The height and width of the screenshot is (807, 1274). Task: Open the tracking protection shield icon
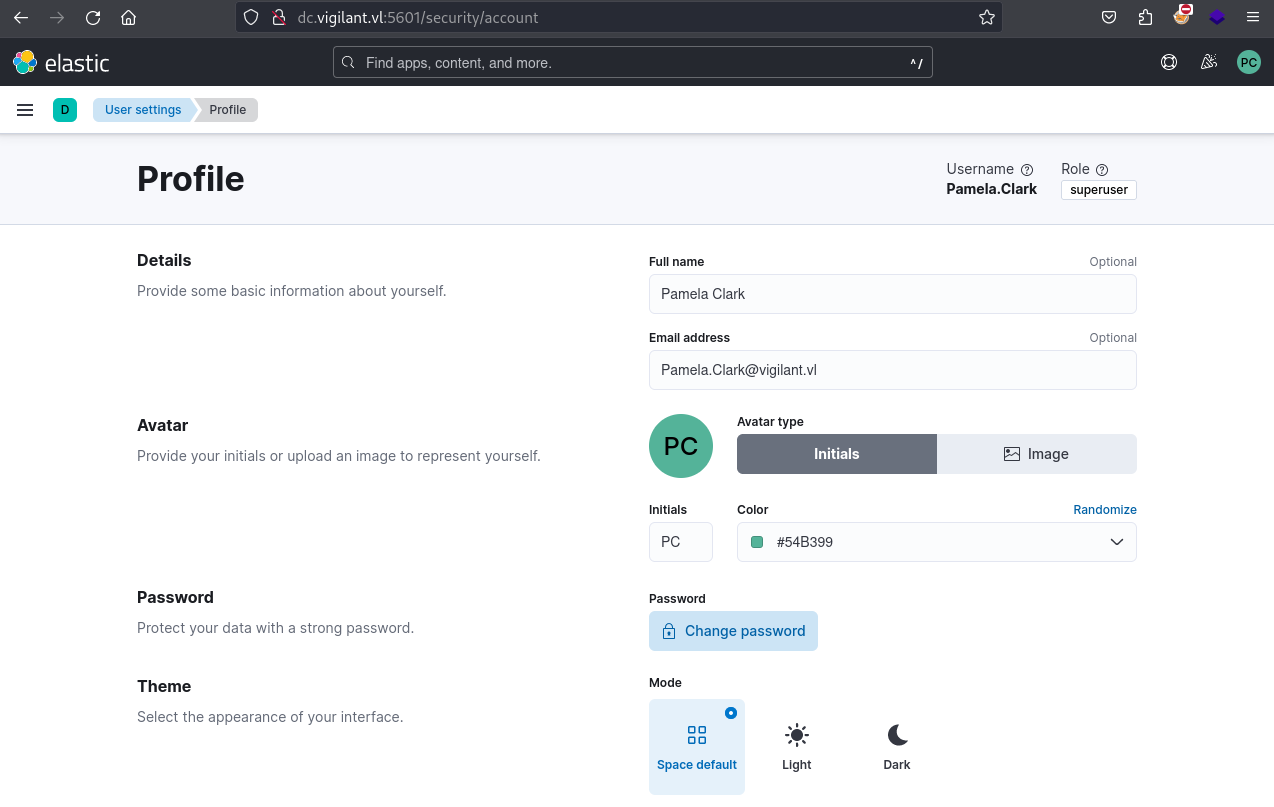[x=251, y=17]
